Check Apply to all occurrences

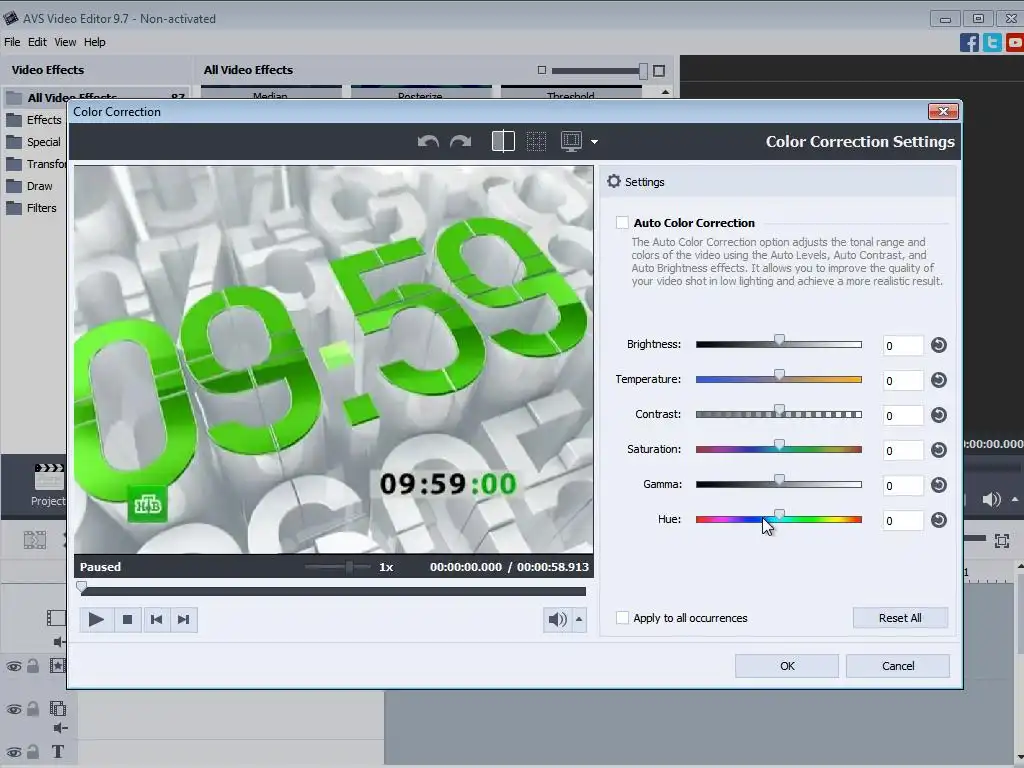tap(622, 618)
